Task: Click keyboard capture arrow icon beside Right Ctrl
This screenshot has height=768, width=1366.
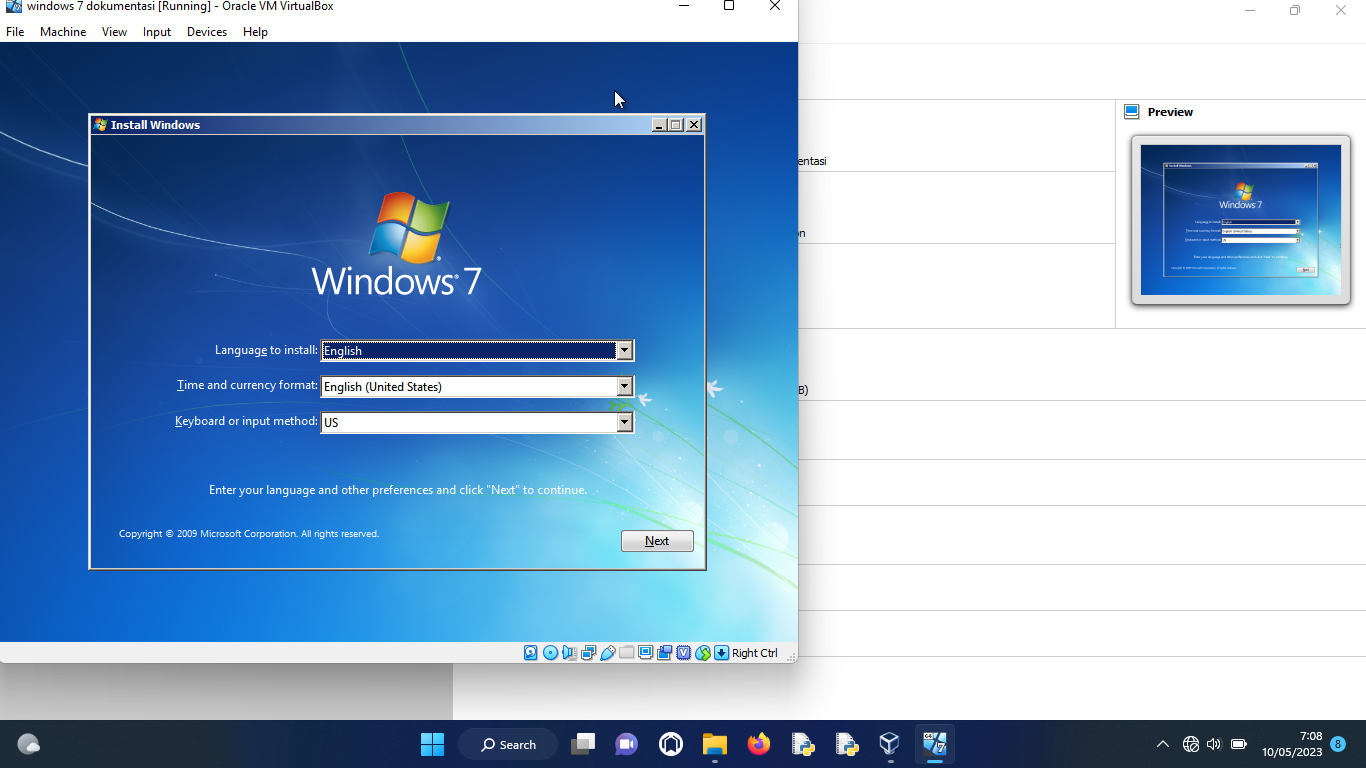Action: (x=721, y=653)
